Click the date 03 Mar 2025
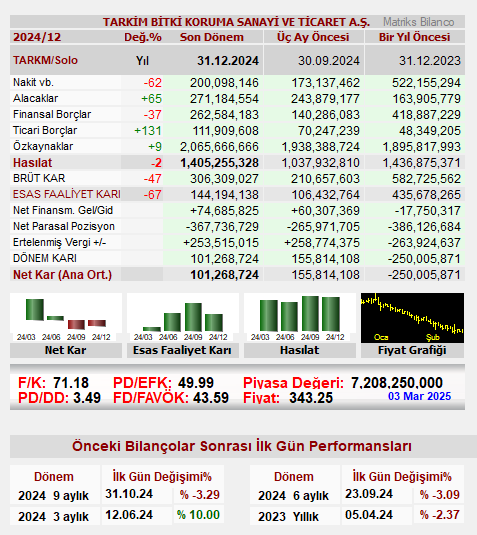The image size is (477, 535). click(419, 396)
